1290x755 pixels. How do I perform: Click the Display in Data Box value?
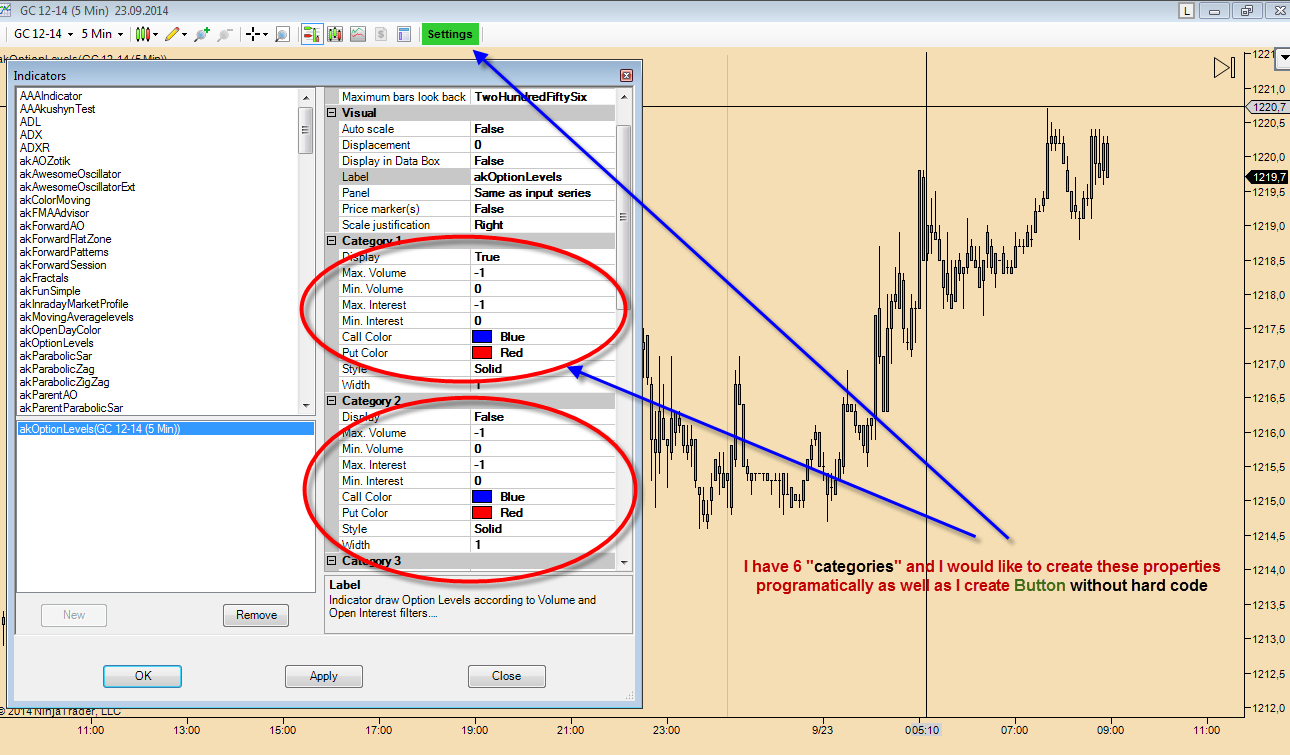pyautogui.click(x=543, y=161)
